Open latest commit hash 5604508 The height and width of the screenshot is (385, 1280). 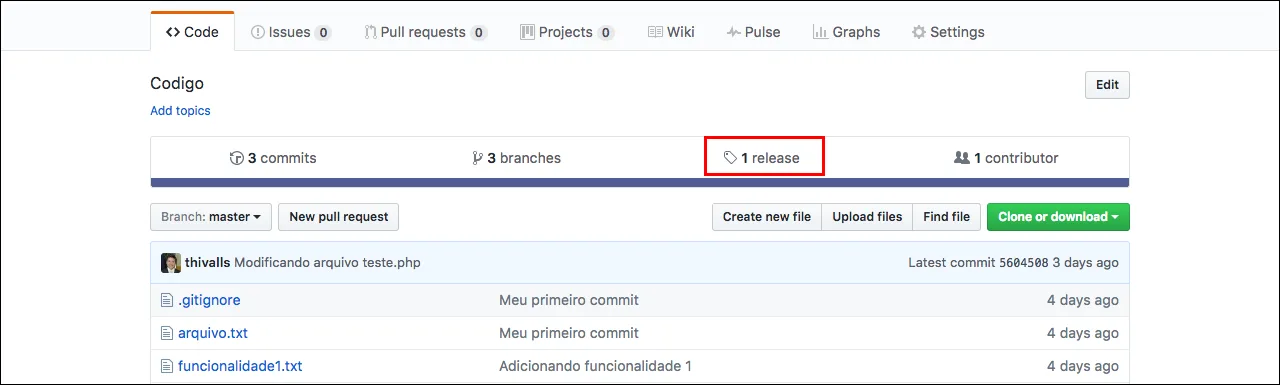pos(1024,263)
